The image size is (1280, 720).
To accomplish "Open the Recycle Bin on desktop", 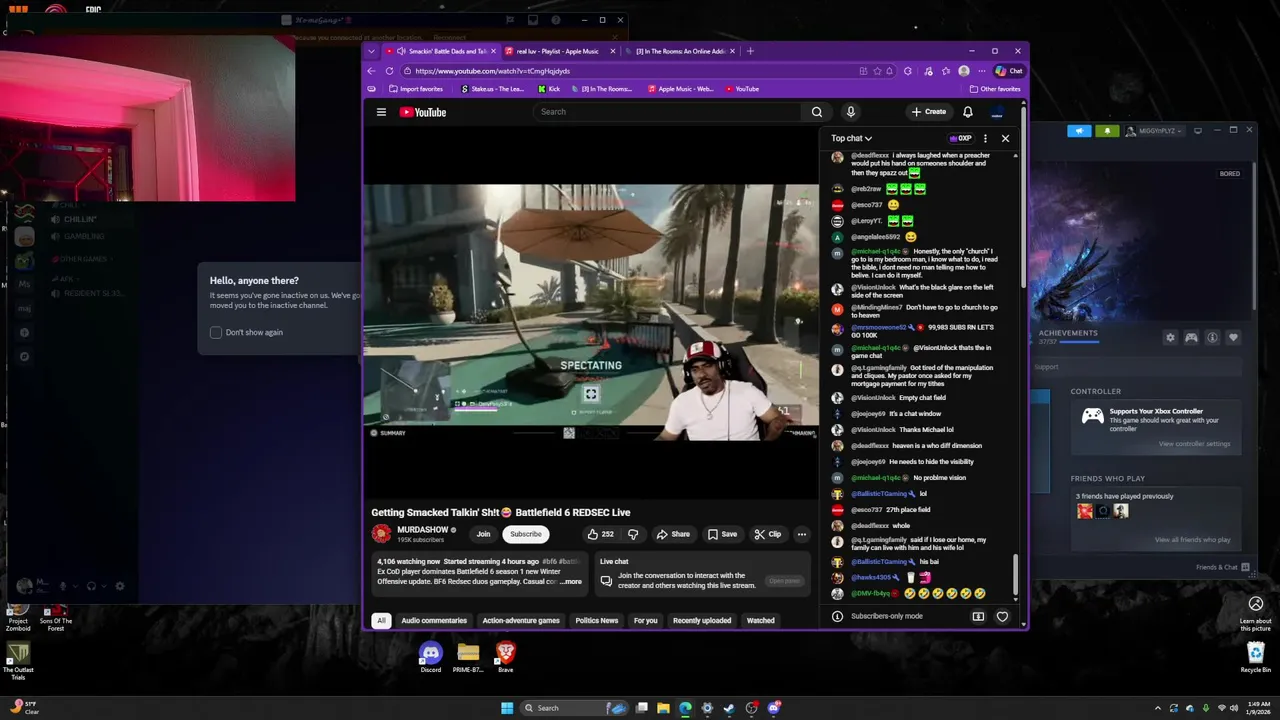I will pyautogui.click(x=1256, y=657).
